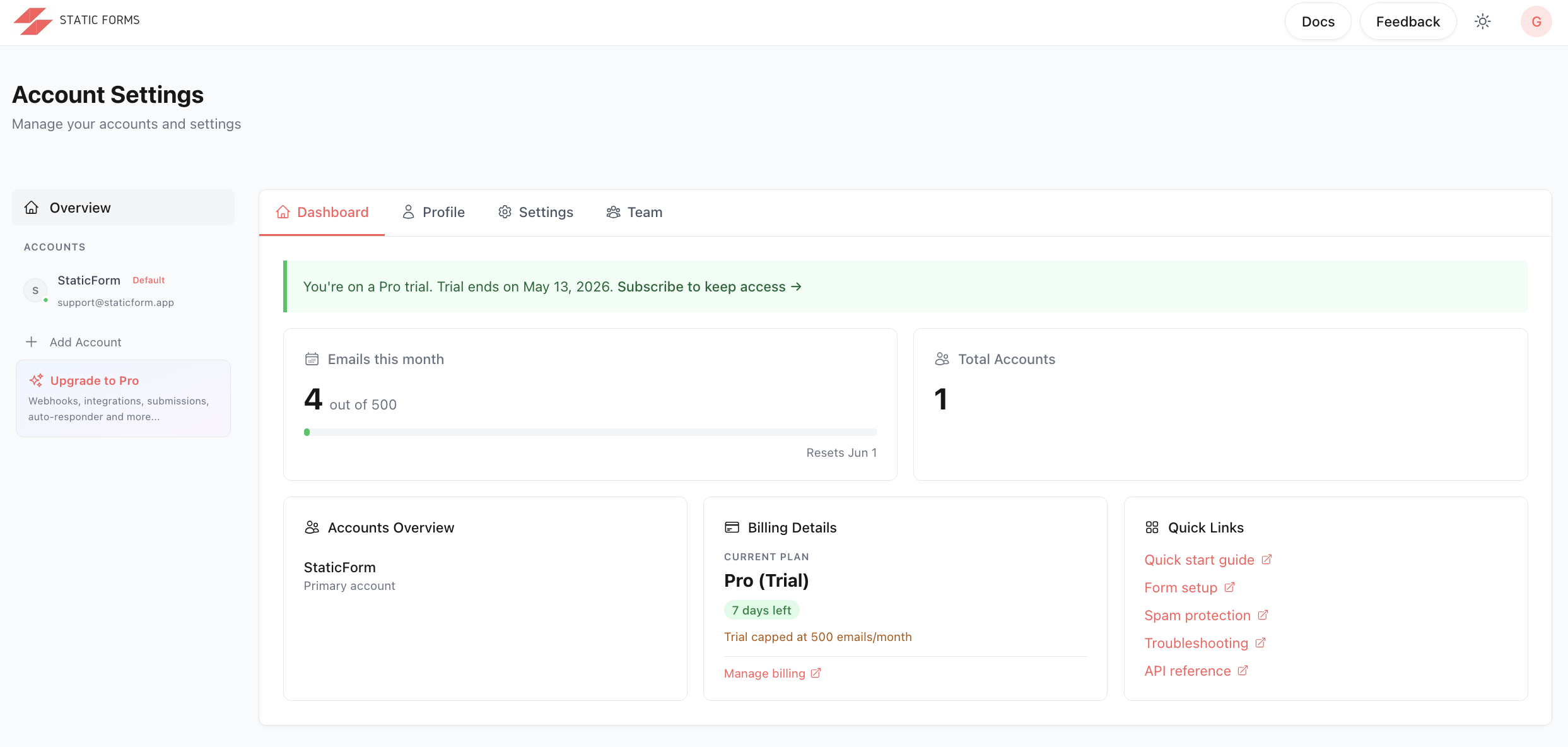Click the Settings tab gear icon

pyautogui.click(x=505, y=212)
